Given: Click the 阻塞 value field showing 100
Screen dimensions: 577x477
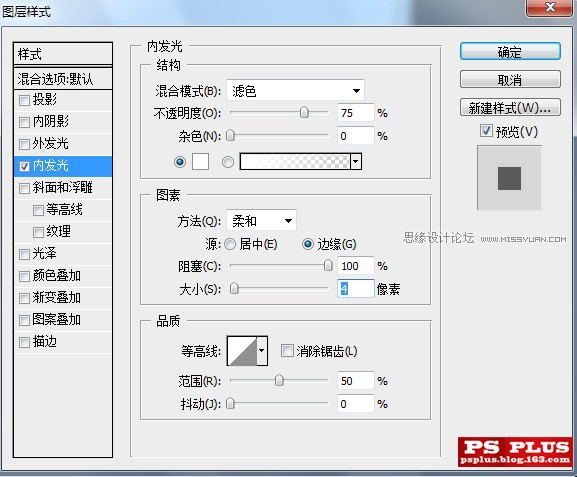Looking at the screenshot, I should pyautogui.click(x=355, y=266).
